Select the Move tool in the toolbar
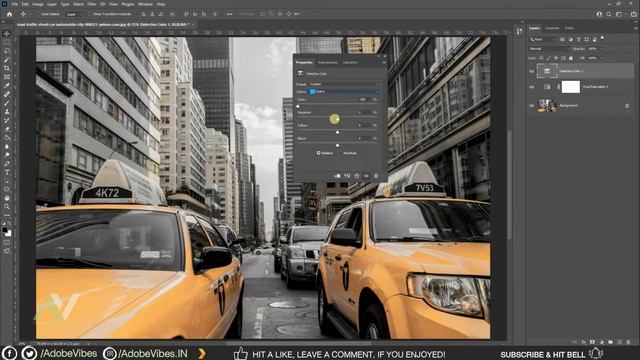 pyautogui.click(x=7, y=33)
